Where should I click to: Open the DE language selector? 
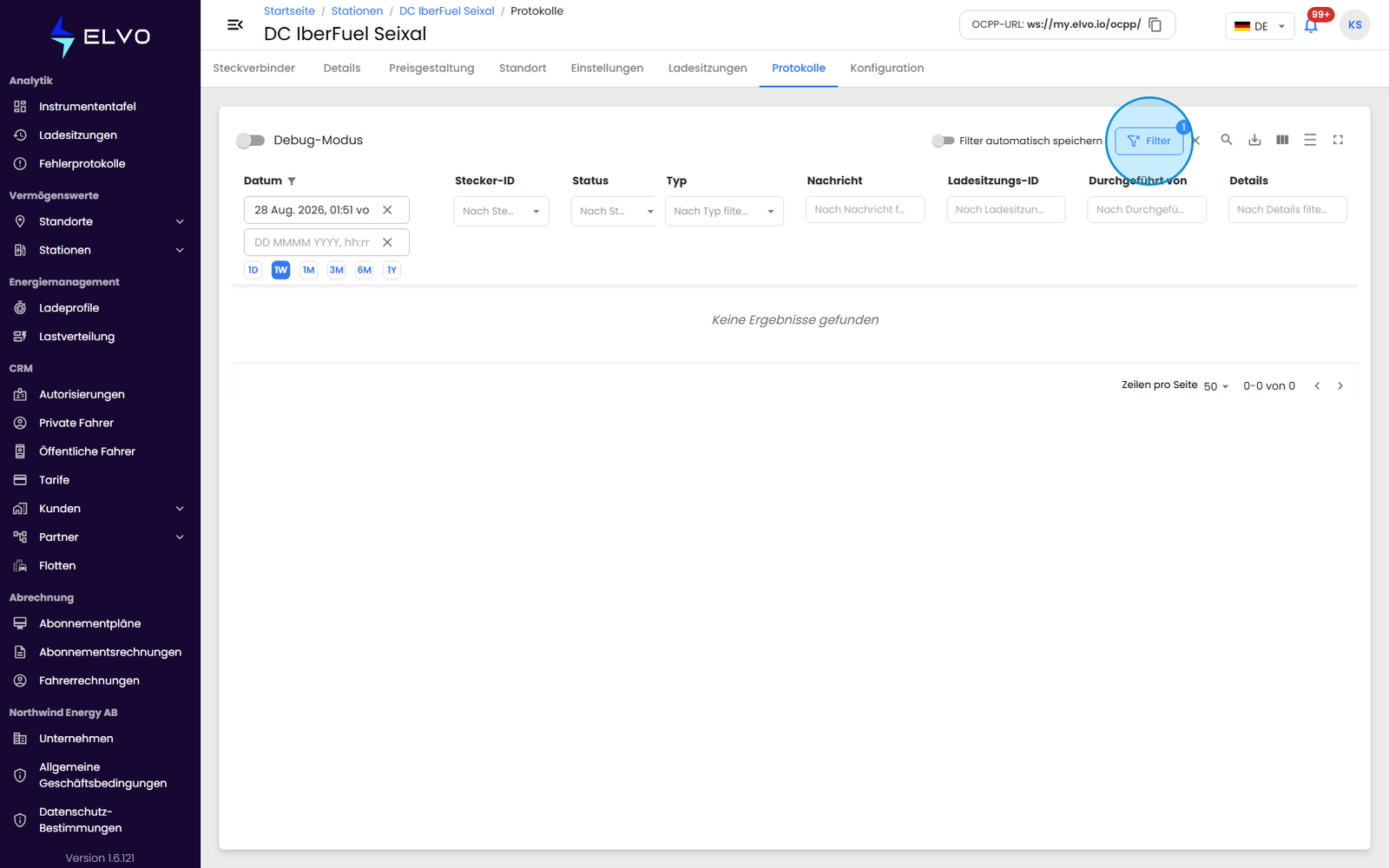(x=1260, y=26)
